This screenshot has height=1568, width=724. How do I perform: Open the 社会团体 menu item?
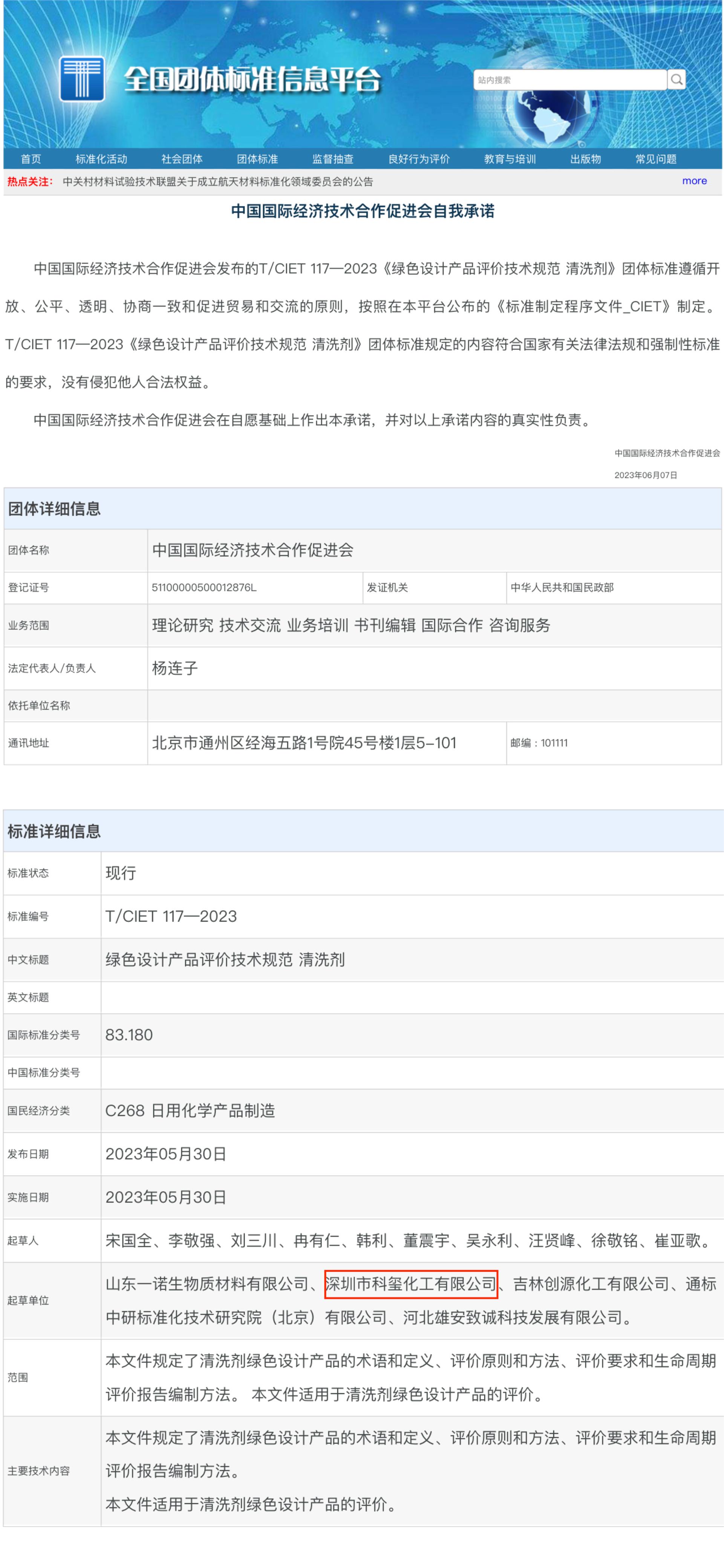click(x=181, y=159)
